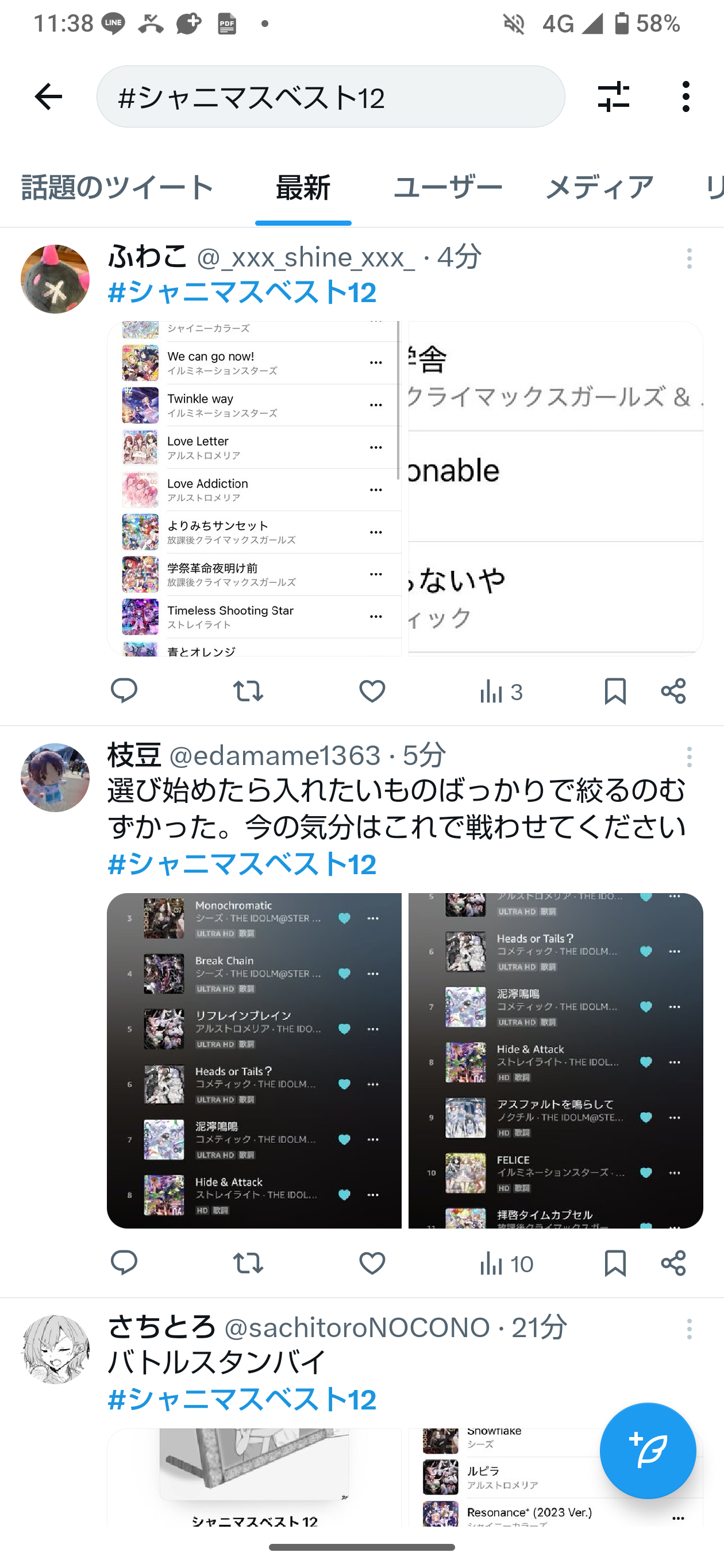724x1568 pixels.
Task: Tap the compose tweet floating button
Action: [648, 1450]
